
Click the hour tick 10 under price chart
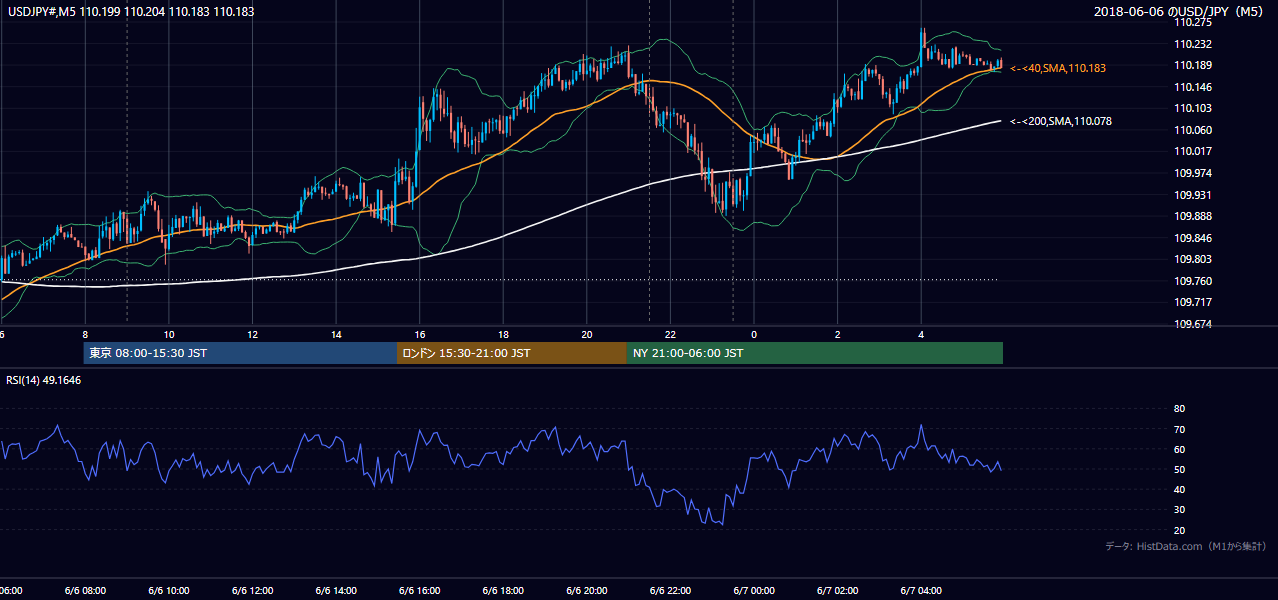(x=169, y=334)
